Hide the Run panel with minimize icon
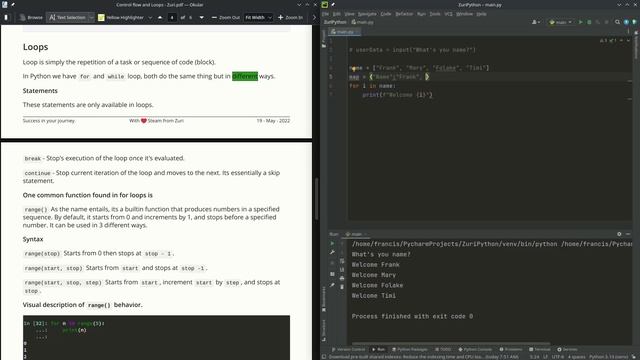The image size is (640, 360). tap(628, 234)
